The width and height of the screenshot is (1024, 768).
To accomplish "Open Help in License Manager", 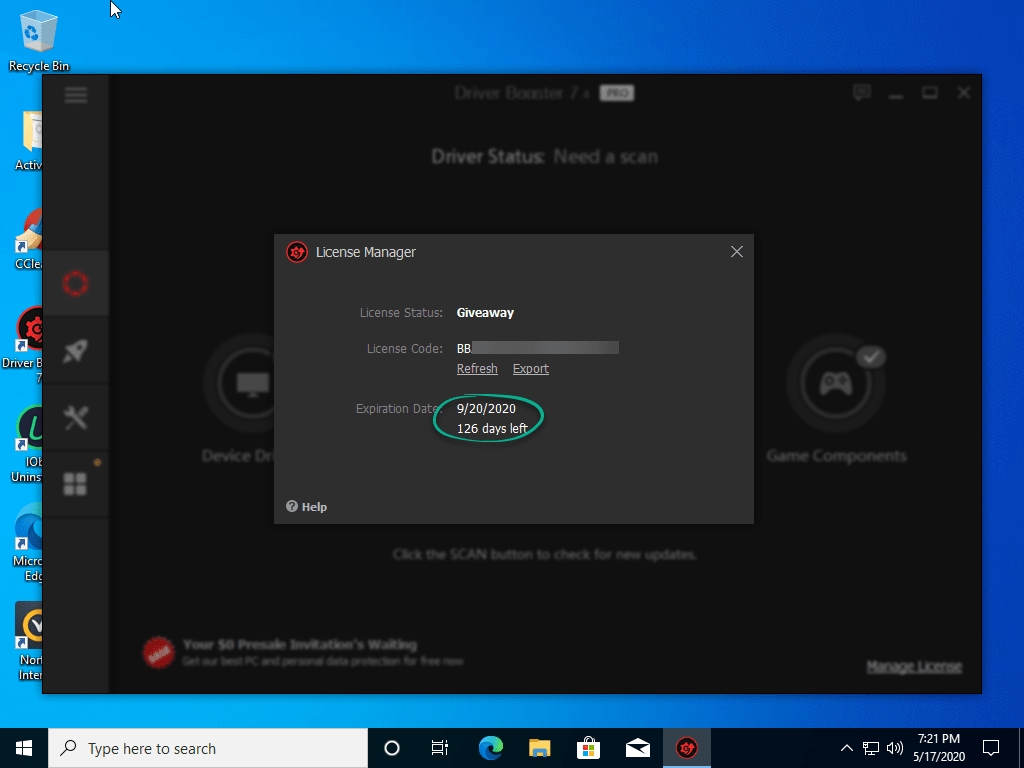I will click(306, 507).
